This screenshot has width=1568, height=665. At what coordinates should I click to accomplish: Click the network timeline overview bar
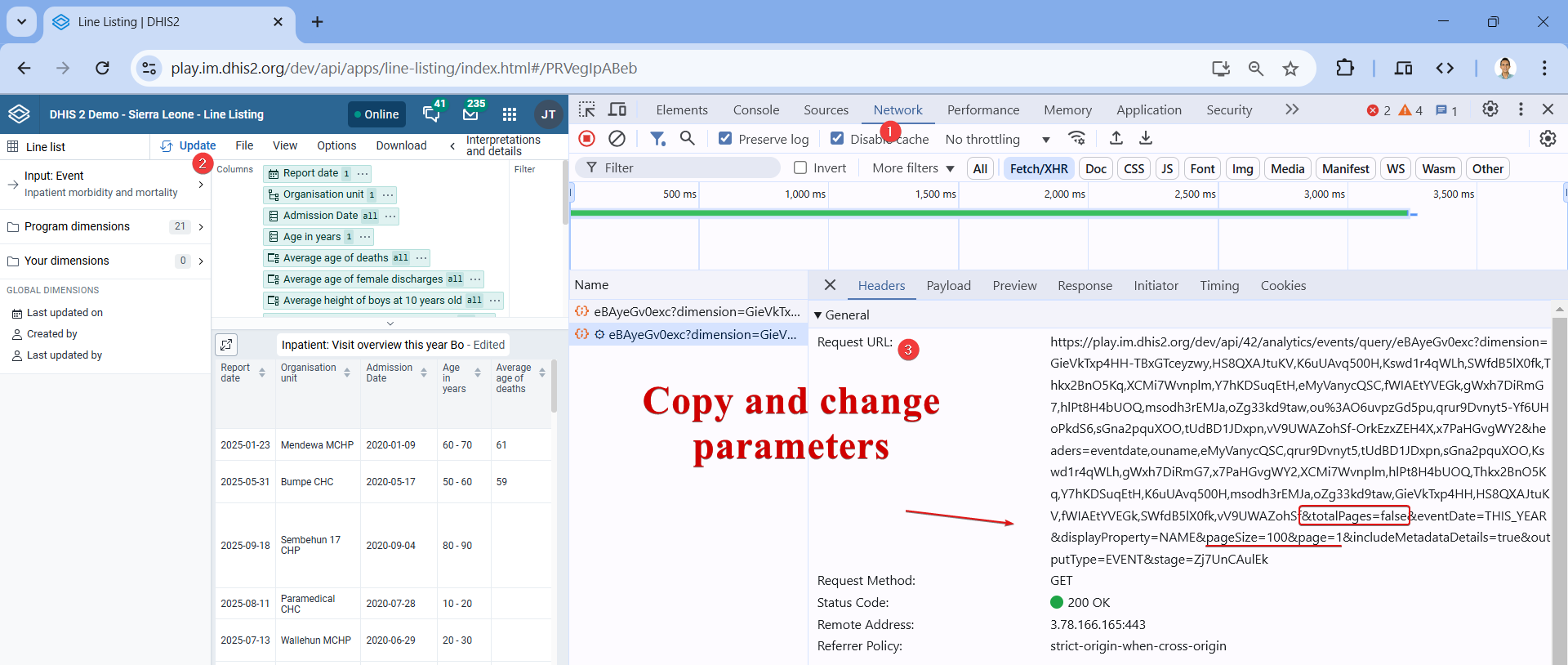coord(990,213)
